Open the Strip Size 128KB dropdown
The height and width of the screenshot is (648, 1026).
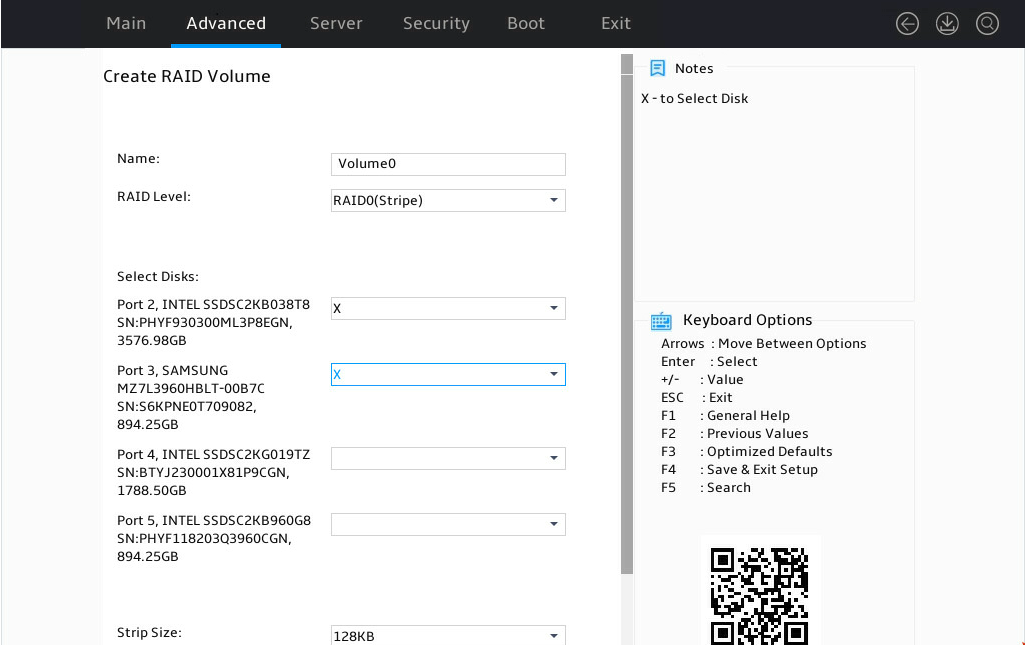448,636
